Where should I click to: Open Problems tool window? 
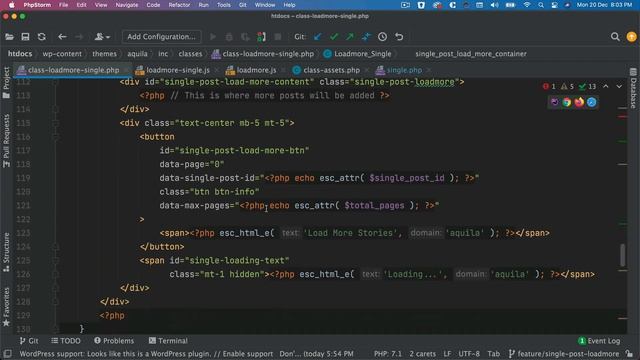[114, 341]
